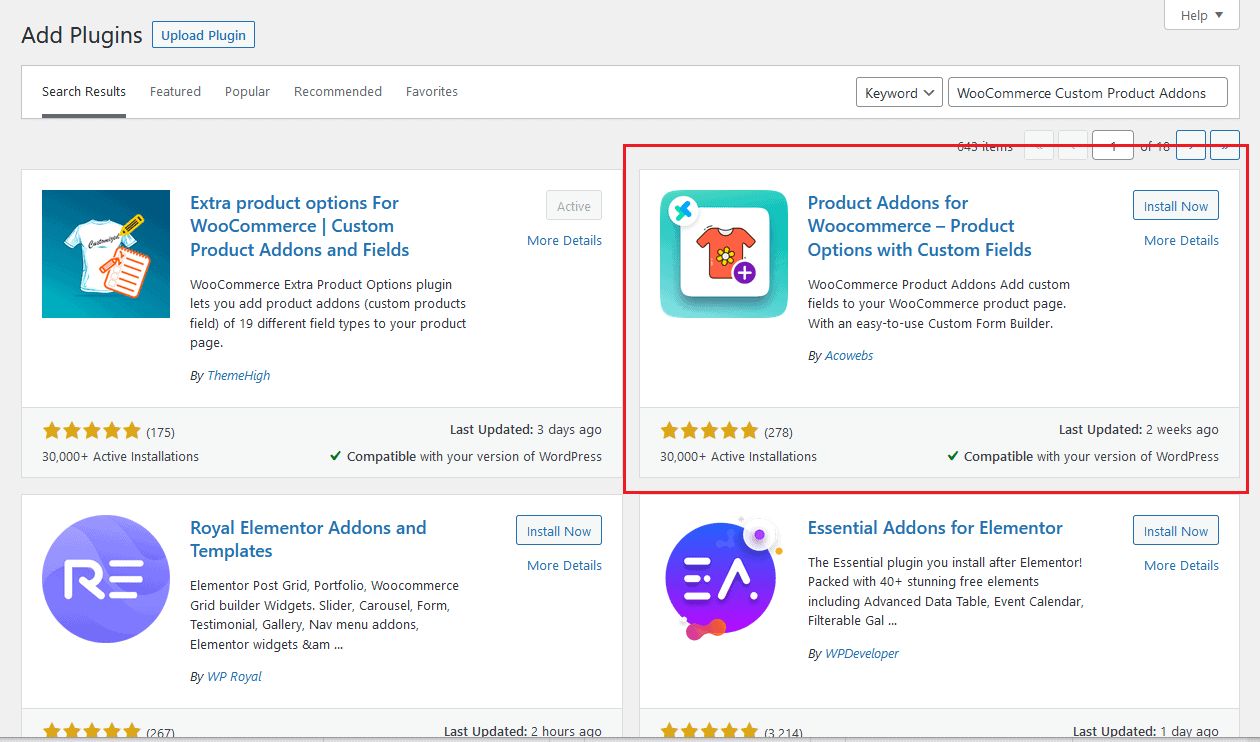1260x742 pixels.
Task: Click the Extra product options T-shirt plugin icon
Action: (x=106, y=254)
